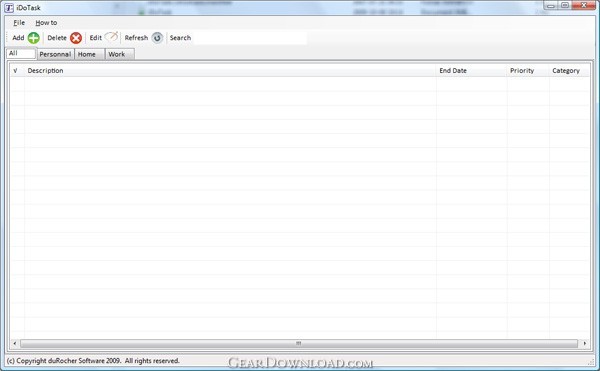Select the Work tab
Image resolution: width=600 pixels, height=371 pixels.
[119, 54]
